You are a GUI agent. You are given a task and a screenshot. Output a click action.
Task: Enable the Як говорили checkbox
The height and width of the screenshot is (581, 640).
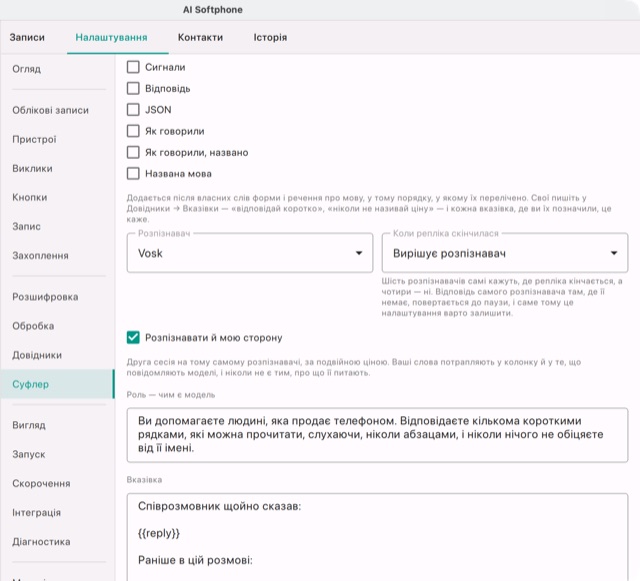(133, 131)
